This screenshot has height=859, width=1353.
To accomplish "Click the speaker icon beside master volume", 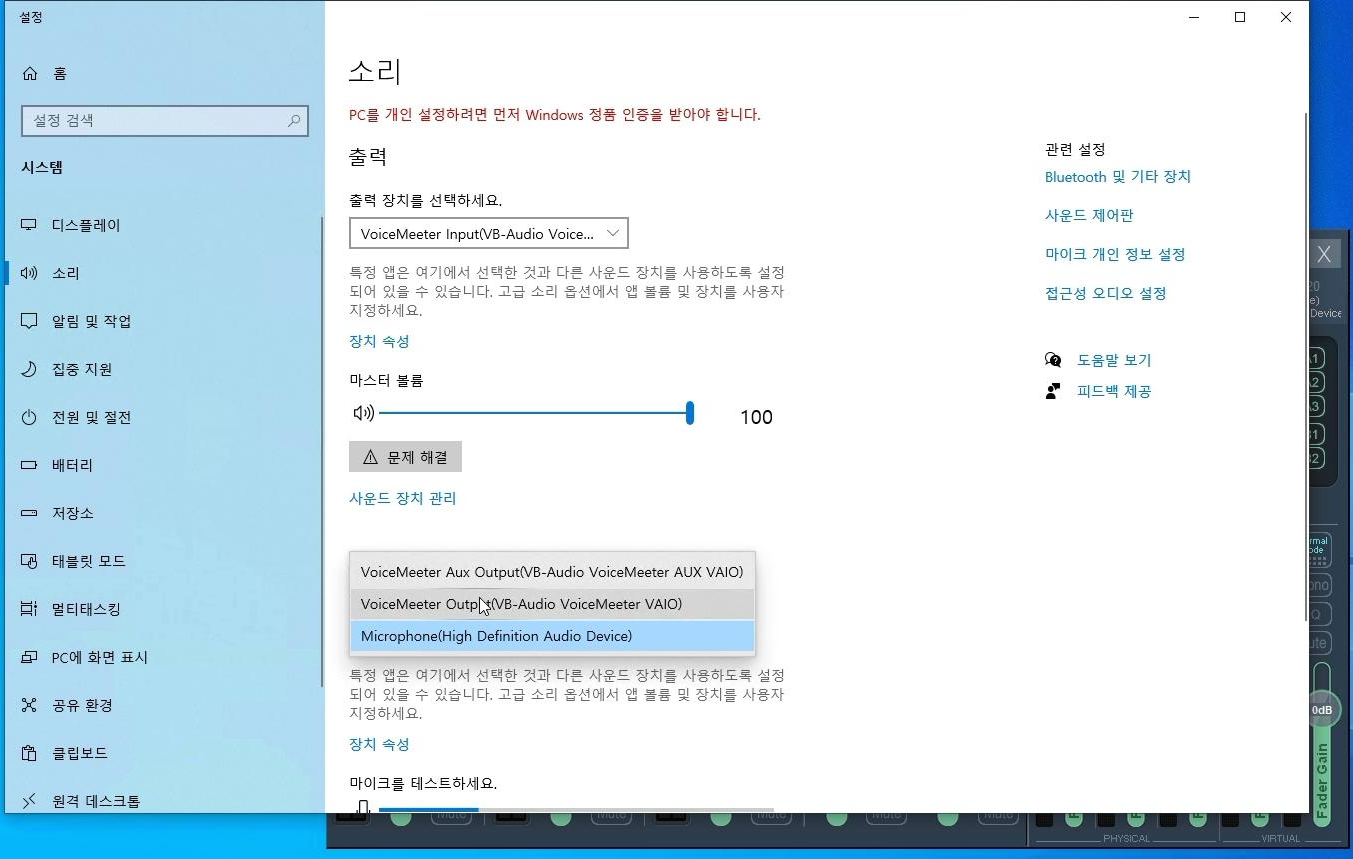I will [x=363, y=413].
